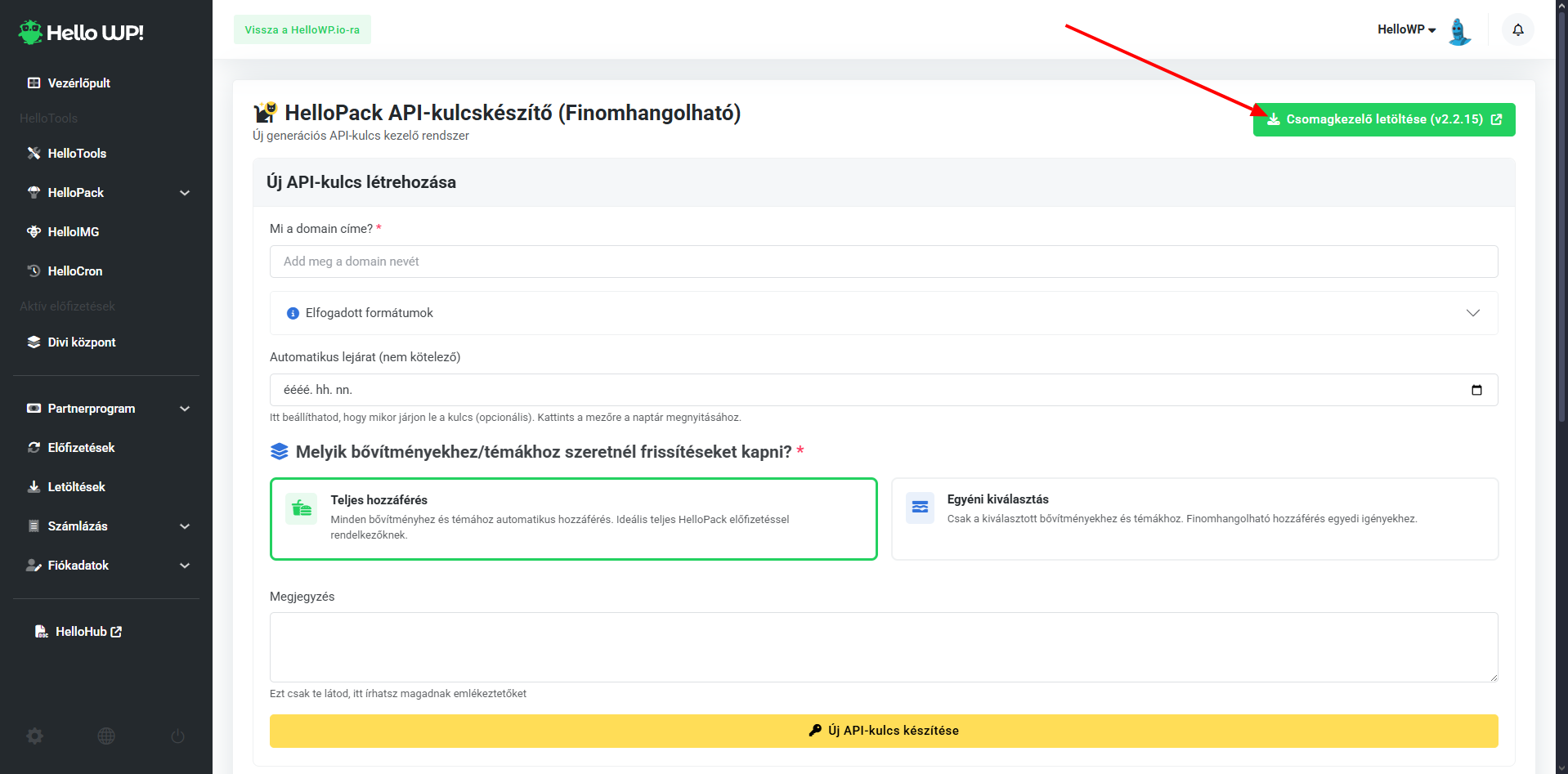Viewport: 1568px width, 774px height.
Task: Open the HelloWP account dropdown
Action: (x=1406, y=29)
